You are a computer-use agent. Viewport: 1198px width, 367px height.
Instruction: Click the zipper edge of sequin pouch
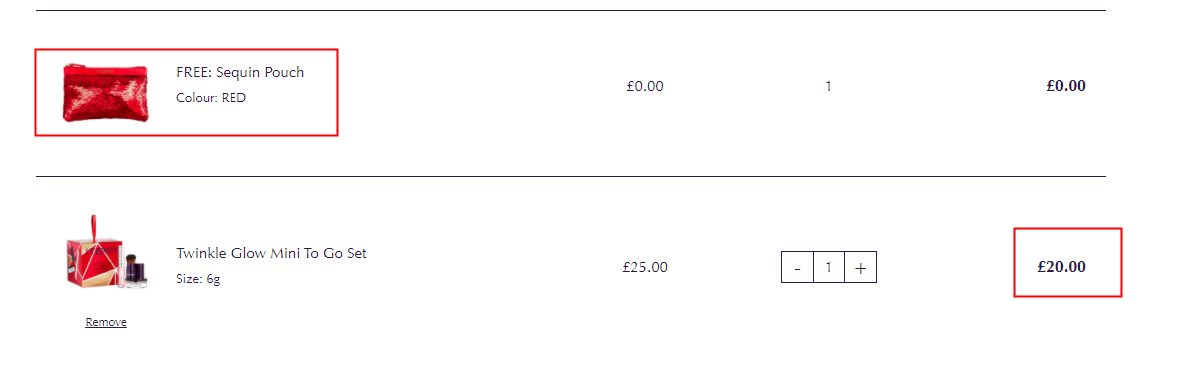(105, 67)
